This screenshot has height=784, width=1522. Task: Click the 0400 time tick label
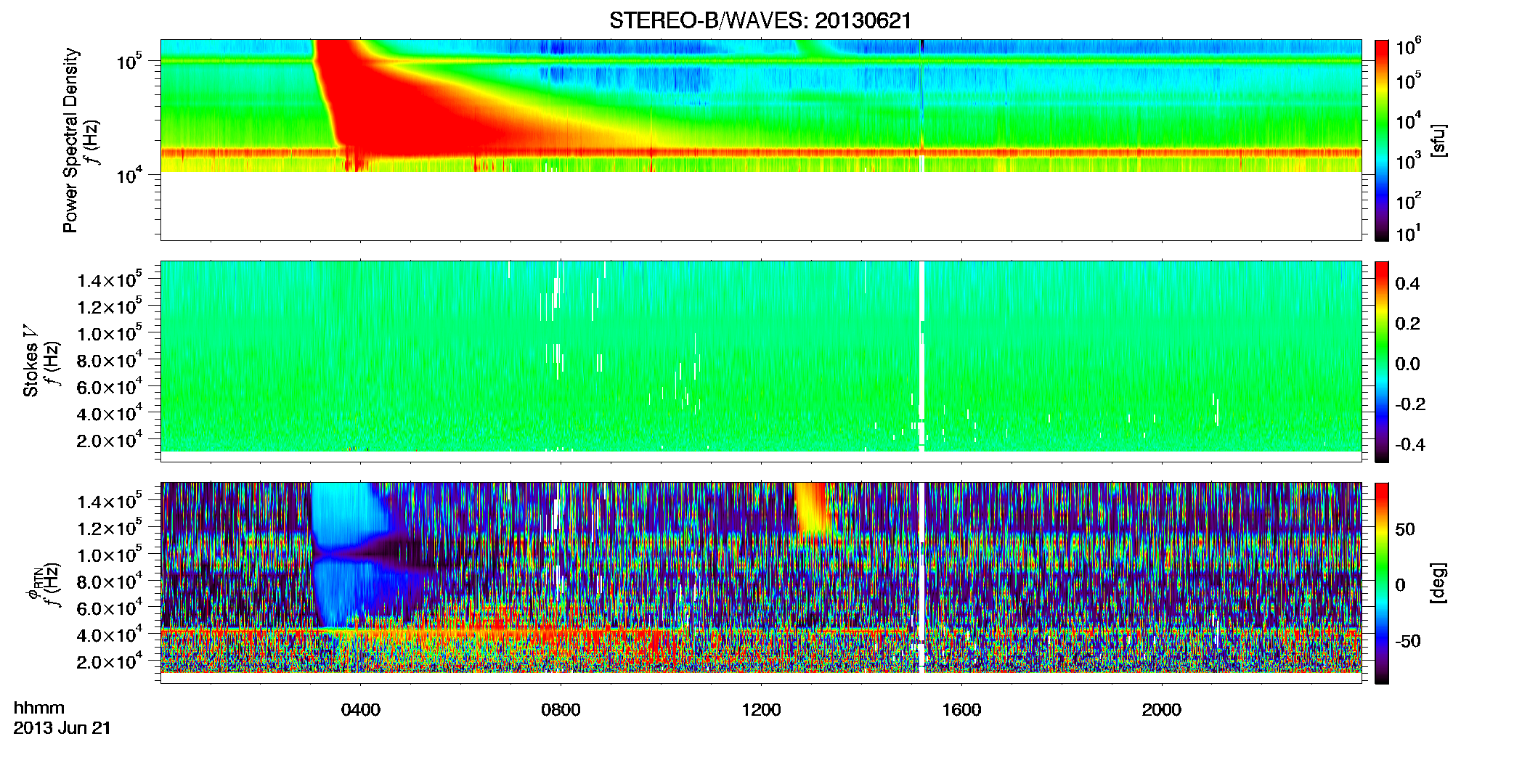(x=361, y=710)
